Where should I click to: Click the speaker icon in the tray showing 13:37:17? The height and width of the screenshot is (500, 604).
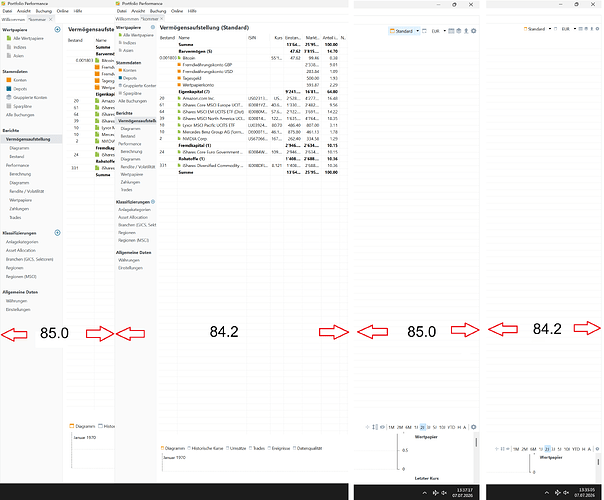coord(444,493)
